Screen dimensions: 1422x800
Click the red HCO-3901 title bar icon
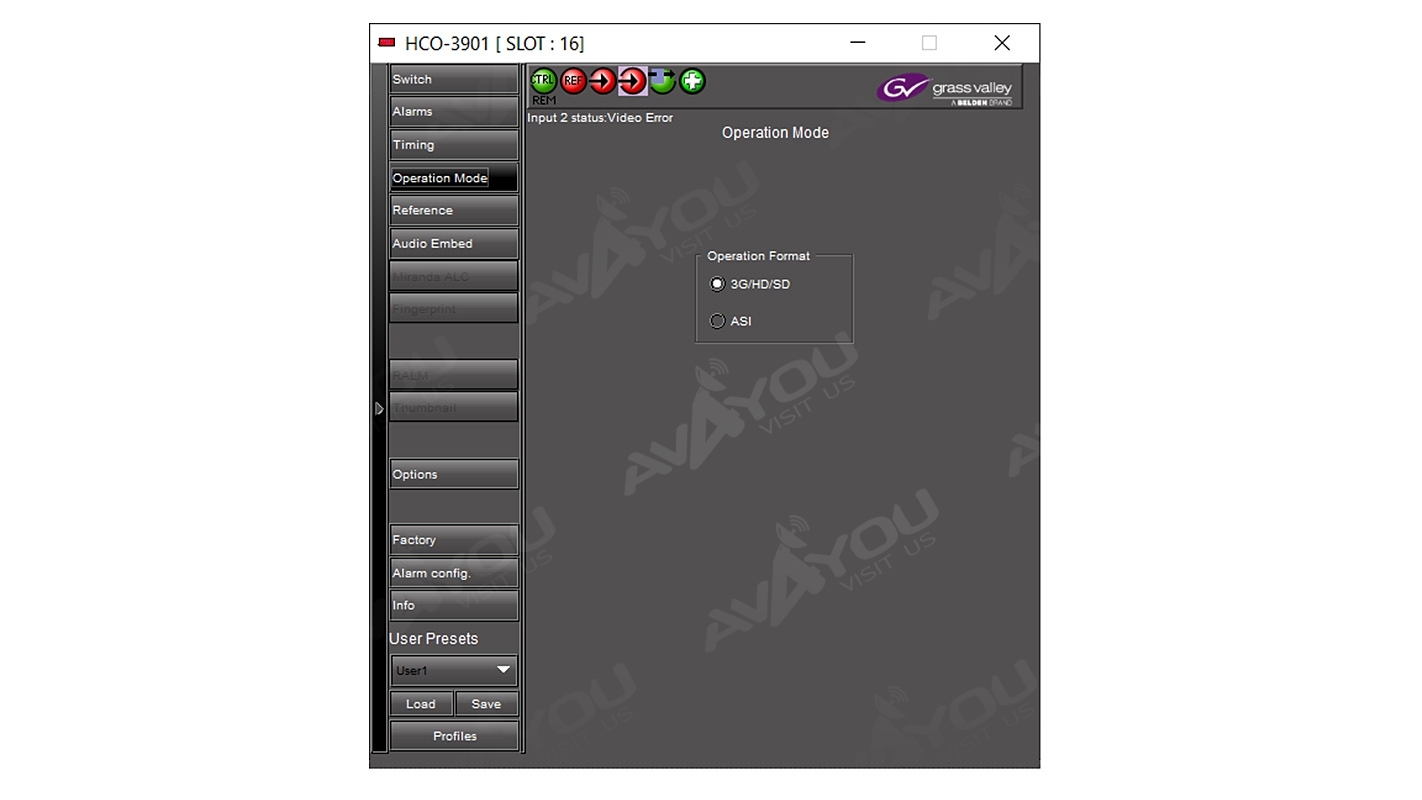[387, 43]
